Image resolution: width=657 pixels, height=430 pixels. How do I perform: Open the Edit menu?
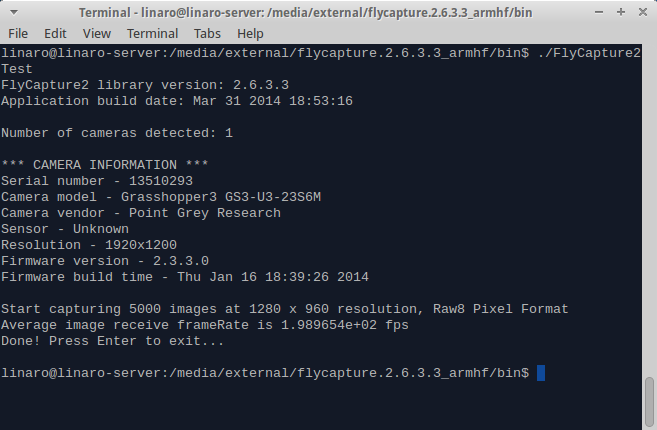pyautogui.click(x=55, y=34)
